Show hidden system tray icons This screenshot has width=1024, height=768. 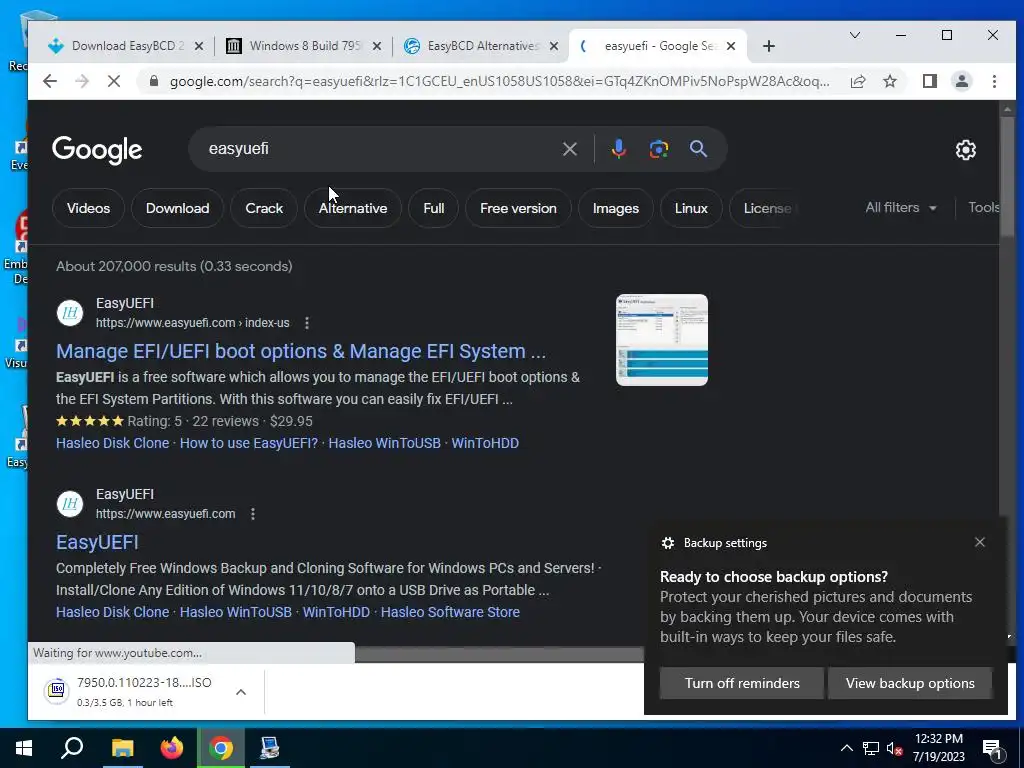[x=846, y=748]
